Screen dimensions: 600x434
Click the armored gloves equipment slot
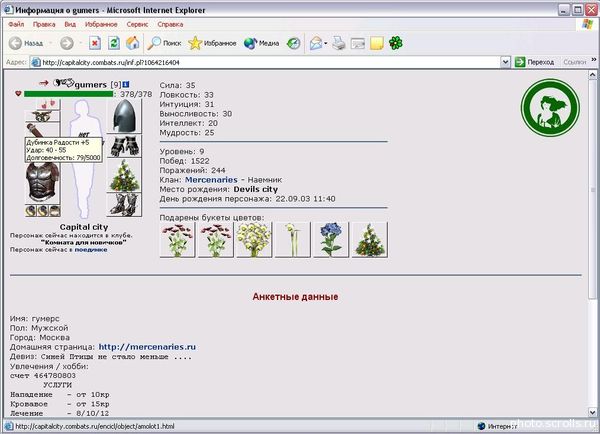point(124,146)
